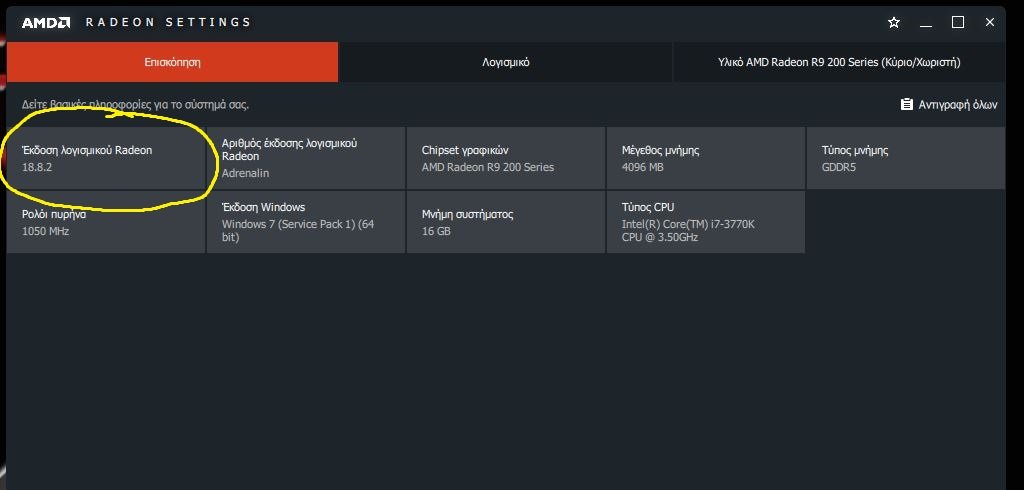Select the Τύπος μνήμης GDDR5 tile
Image resolution: width=1024 pixels, height=490 pixels.
point(906,158)
